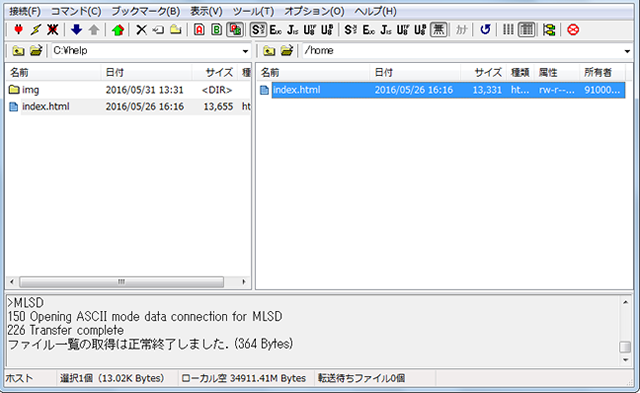Click 13,655 size of local index.html

[218, 107]
